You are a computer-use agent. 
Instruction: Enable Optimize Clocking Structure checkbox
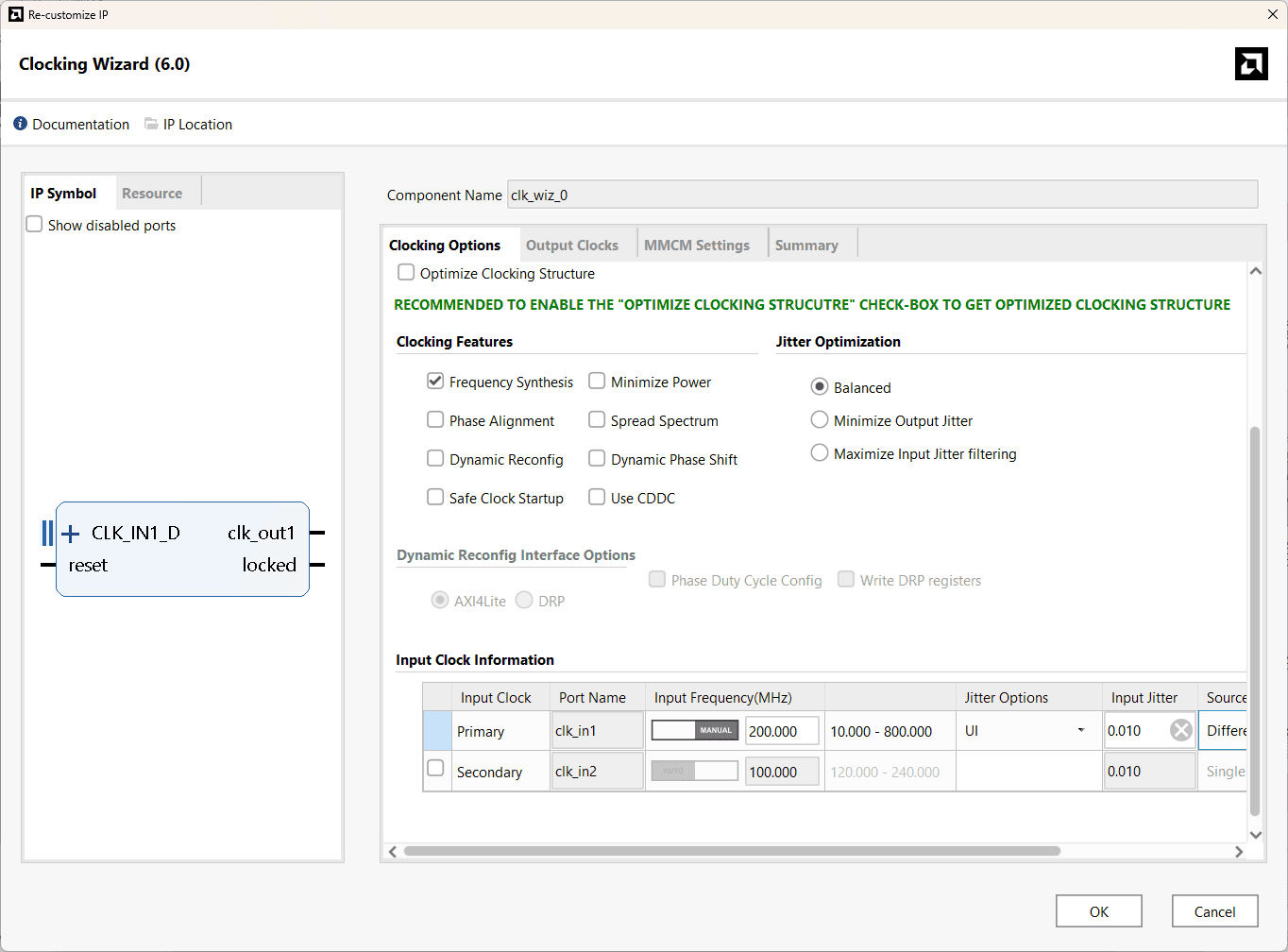[406, 273]
